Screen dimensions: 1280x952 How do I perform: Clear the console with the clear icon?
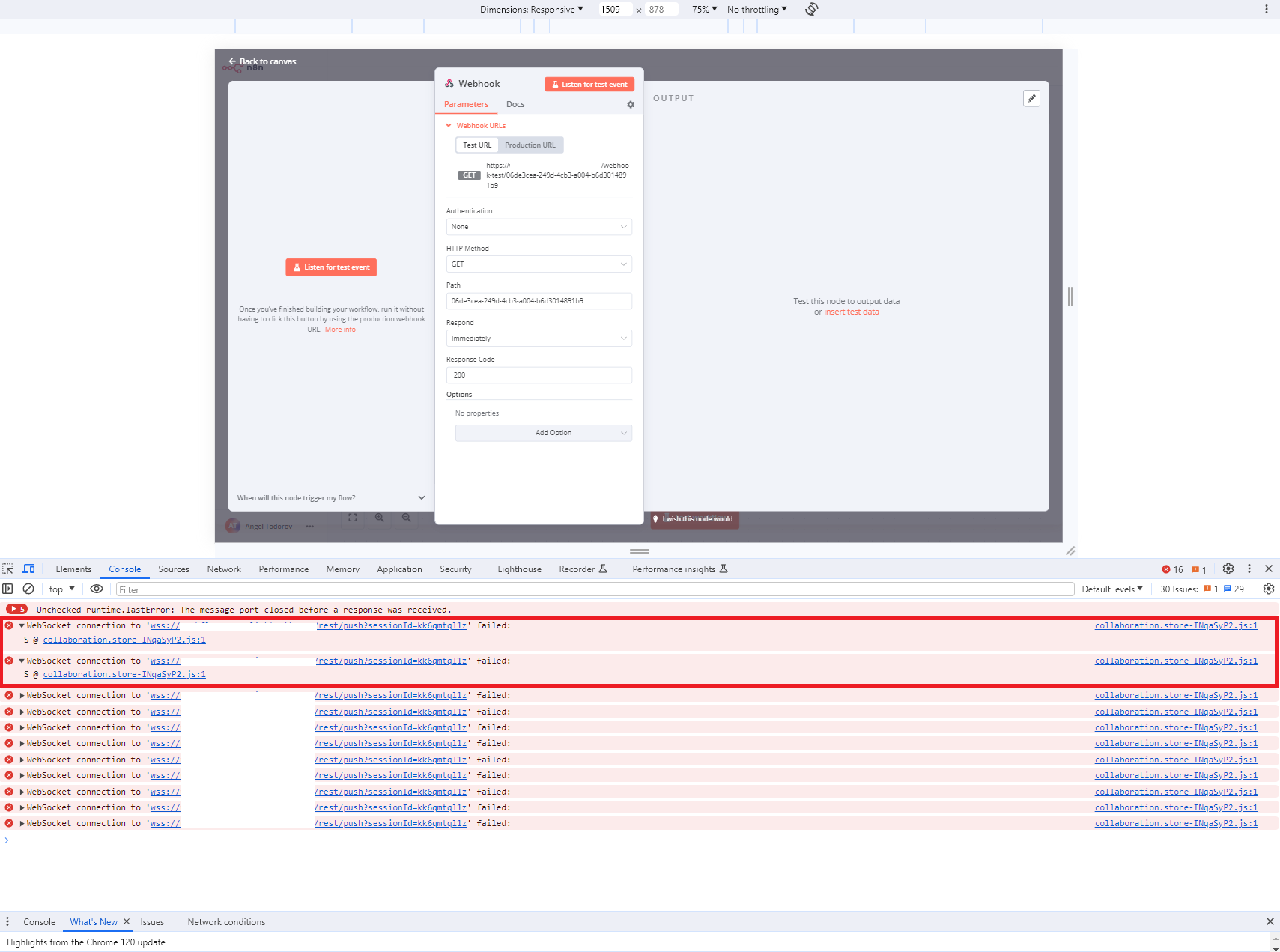point(28,589)
